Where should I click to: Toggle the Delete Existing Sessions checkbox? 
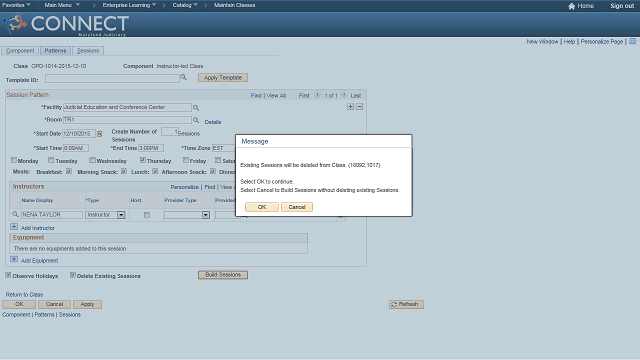click(73, 275)
